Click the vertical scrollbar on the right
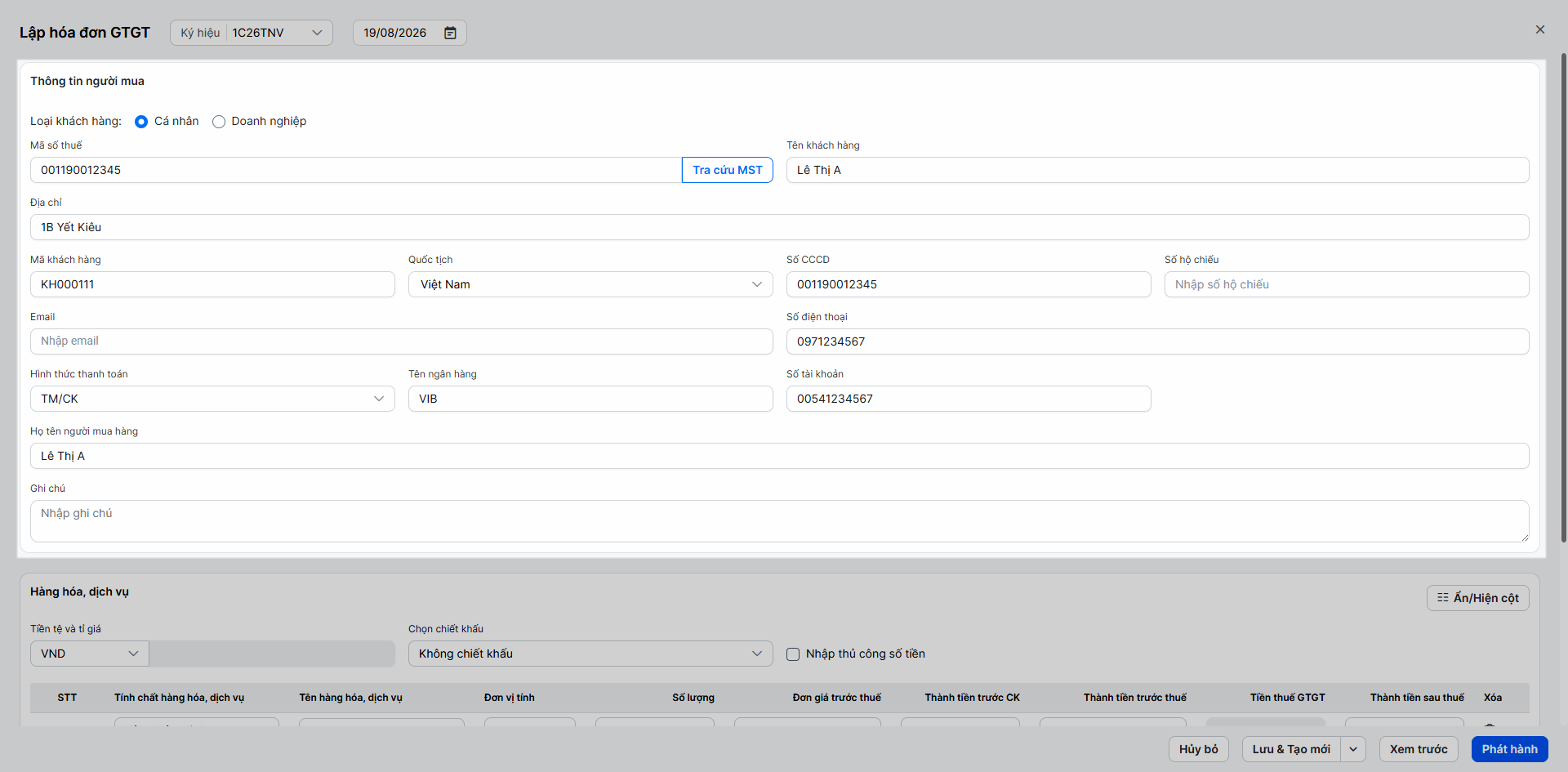 (1563, 298)
